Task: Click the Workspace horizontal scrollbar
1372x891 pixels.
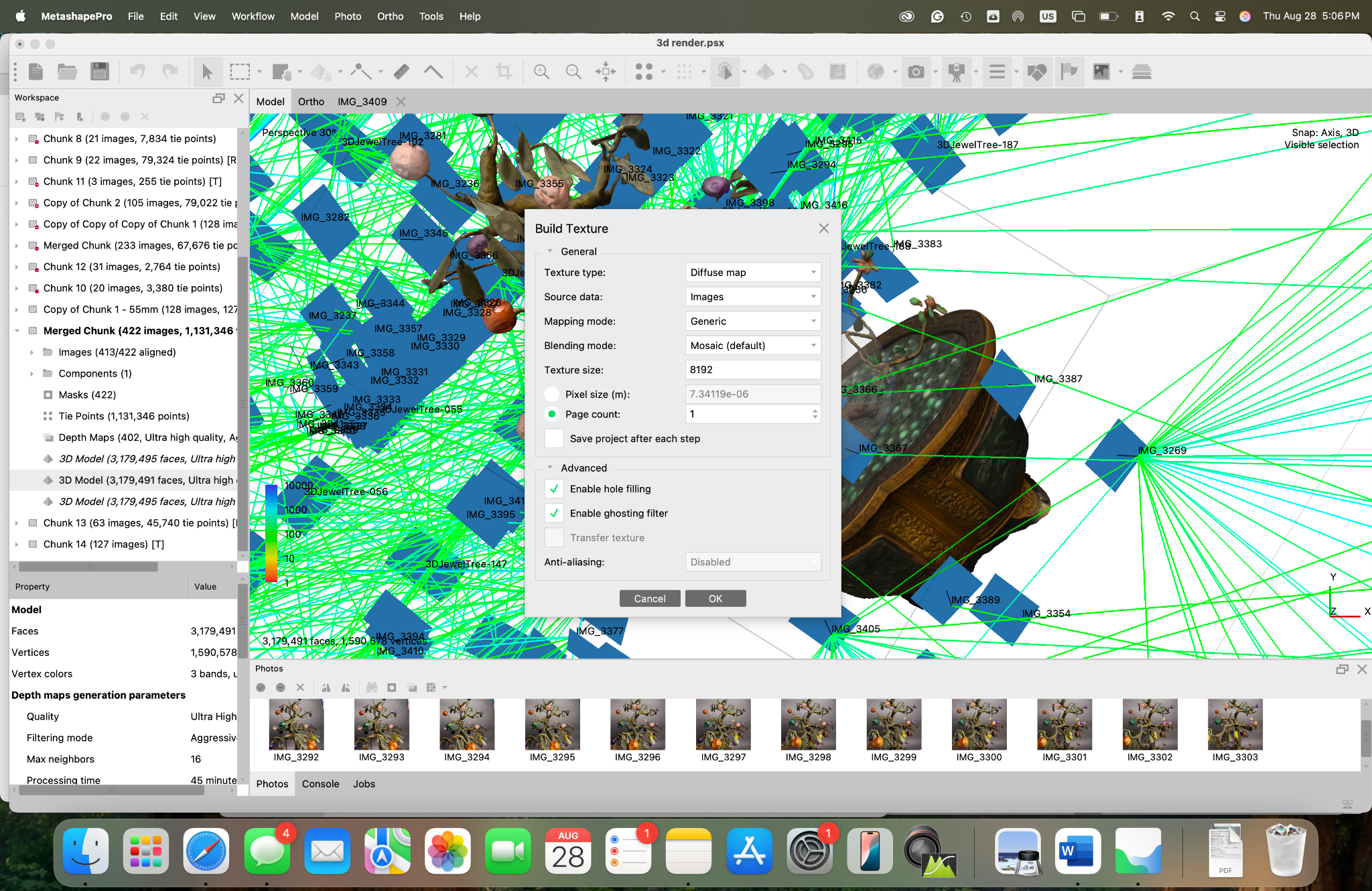Action: click(x=90, y=567)
